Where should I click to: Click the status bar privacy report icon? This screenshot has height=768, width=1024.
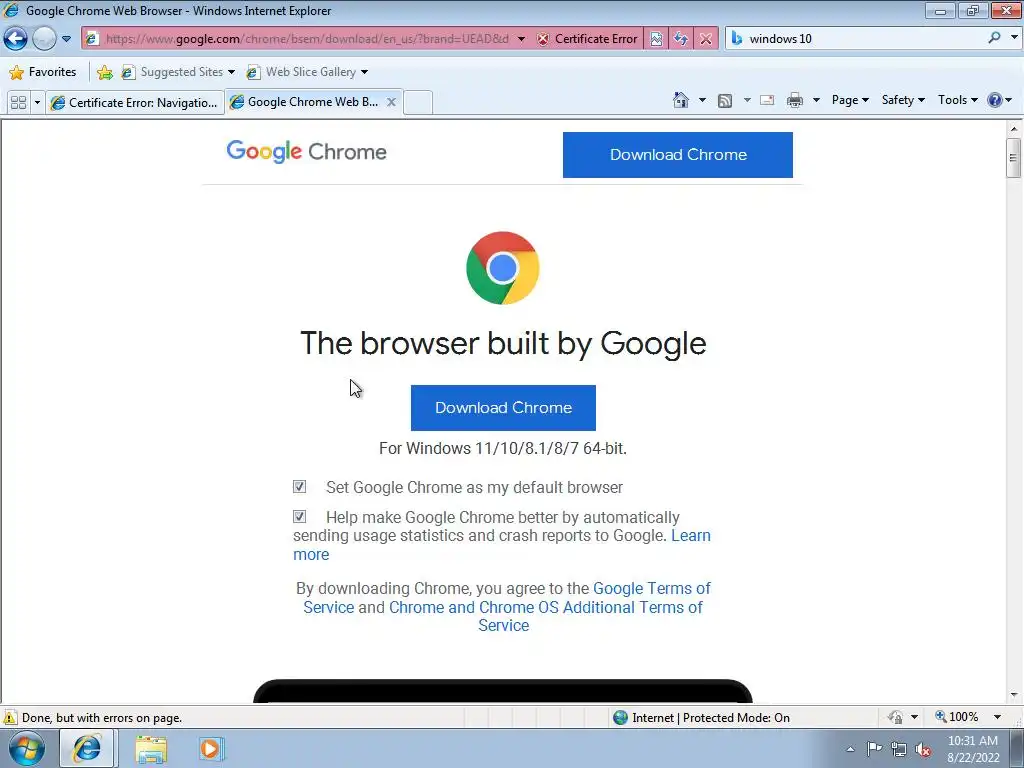click(895, 717)
